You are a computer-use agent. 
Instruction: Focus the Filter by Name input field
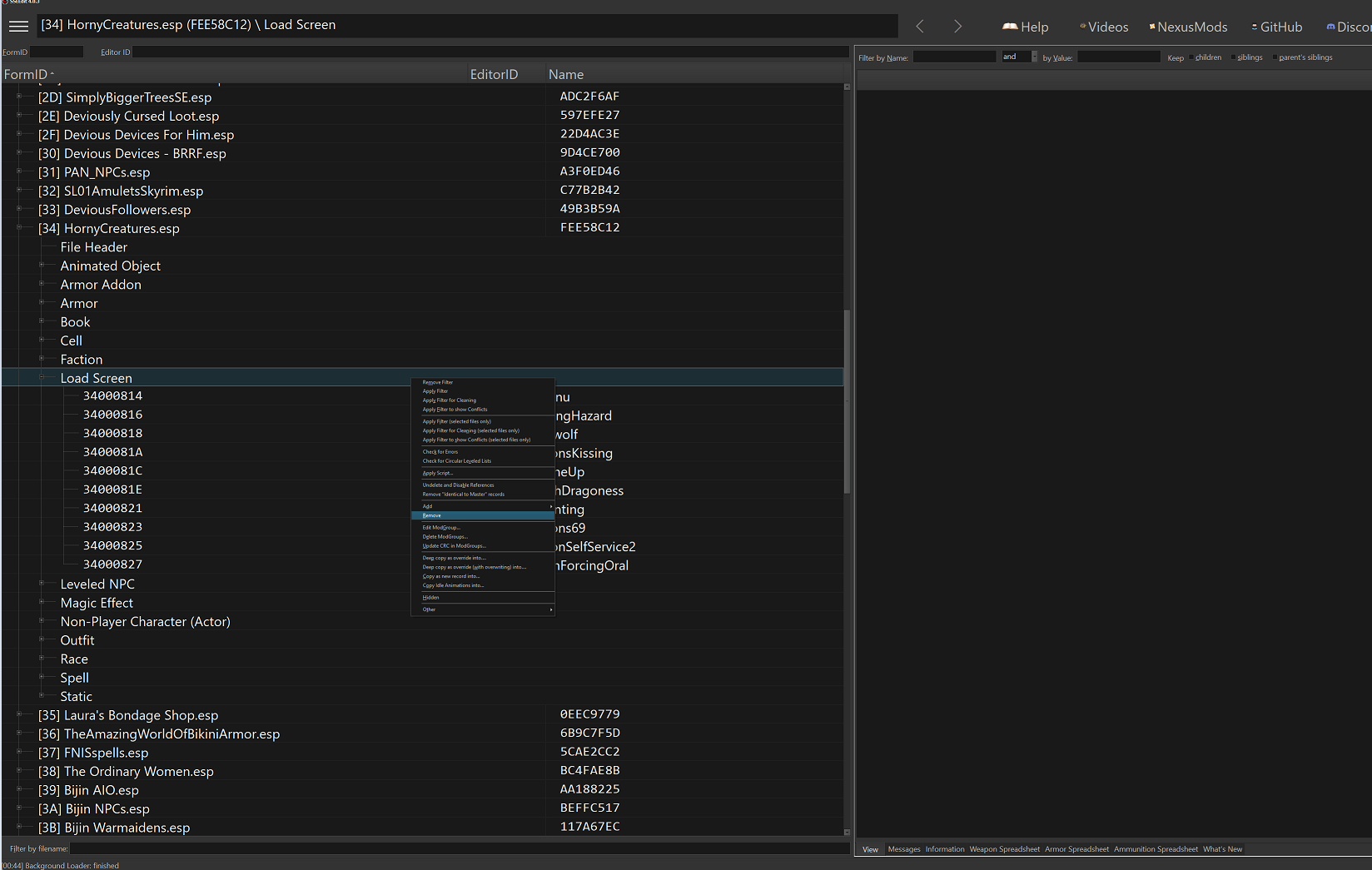click(x=954, y=57)
